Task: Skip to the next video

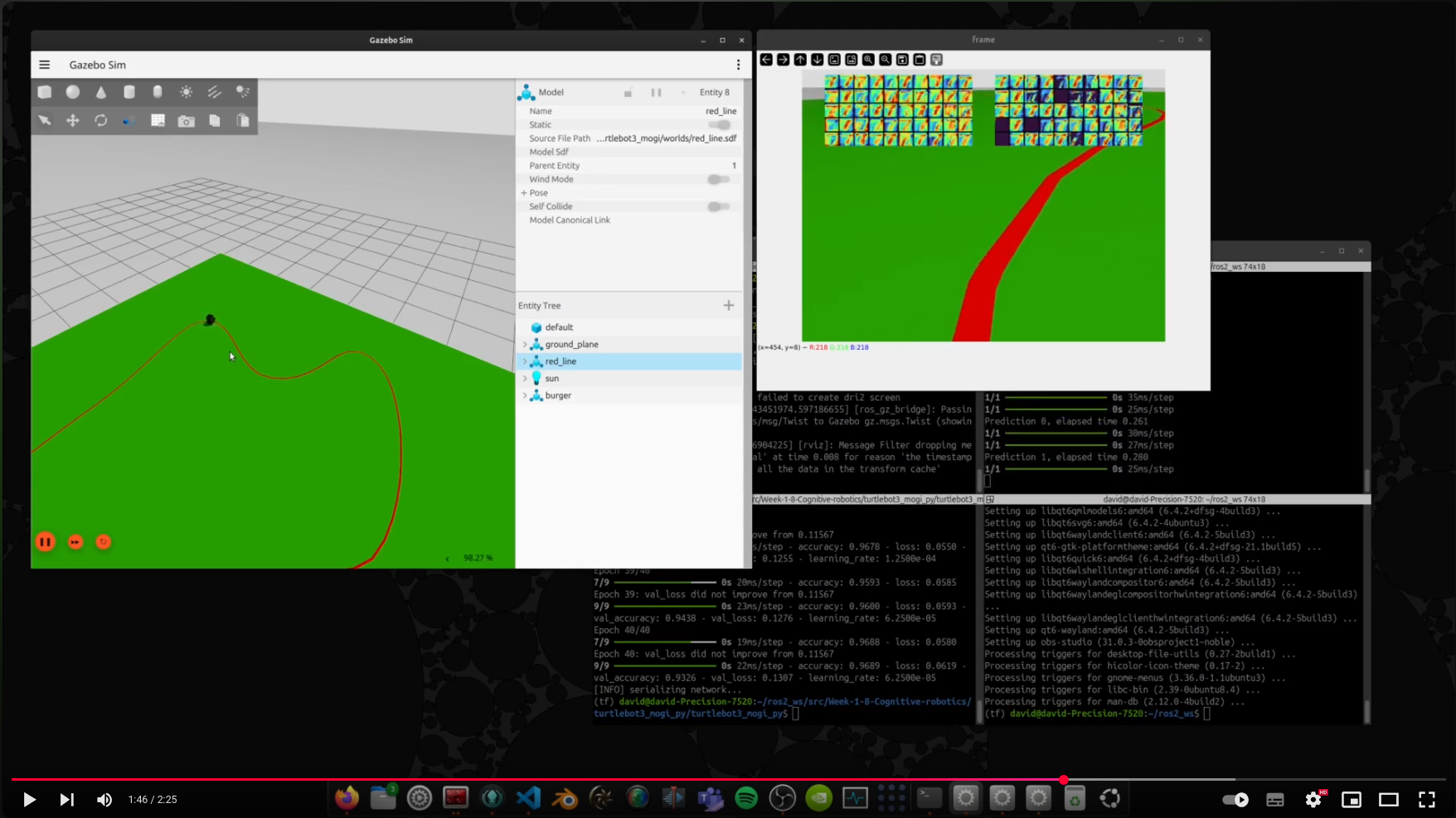Action: [66, 800]
